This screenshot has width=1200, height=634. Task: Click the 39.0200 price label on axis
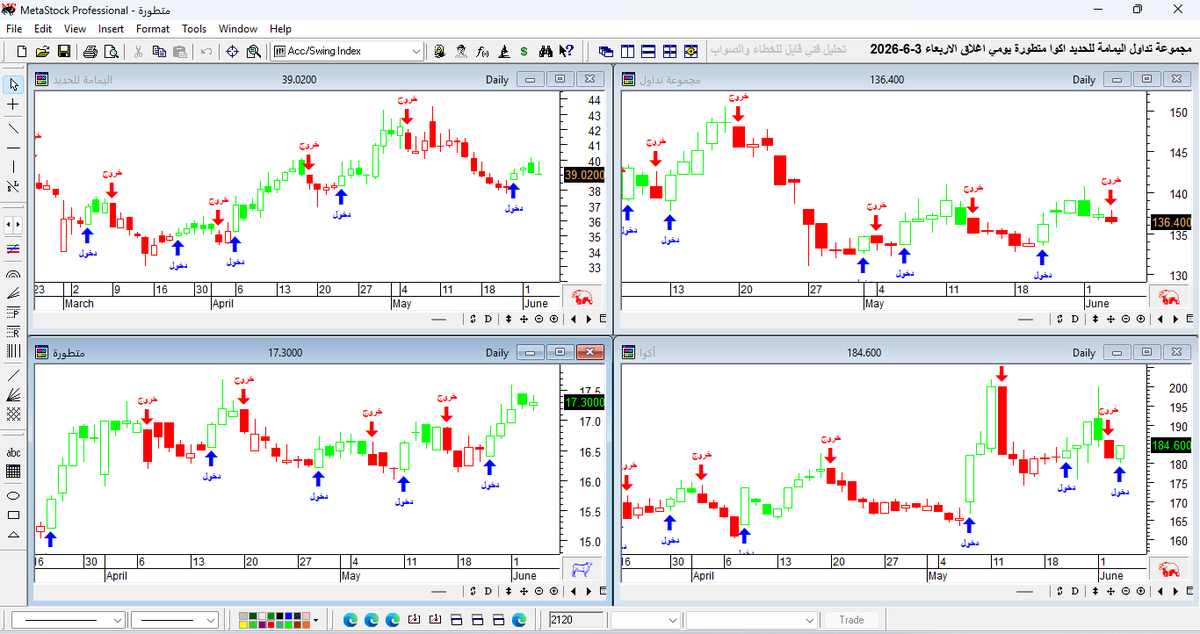coord(583,175)
